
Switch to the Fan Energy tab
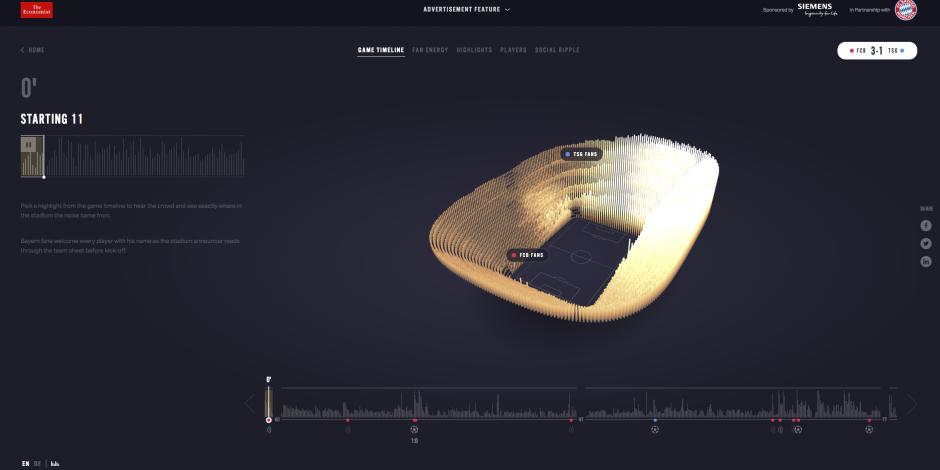430,50
